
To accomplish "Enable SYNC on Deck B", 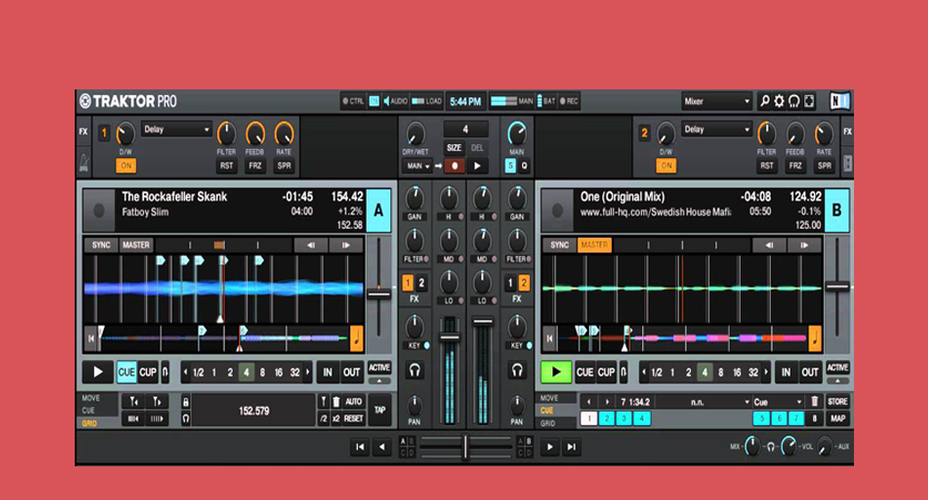I will tap(559, 245).
